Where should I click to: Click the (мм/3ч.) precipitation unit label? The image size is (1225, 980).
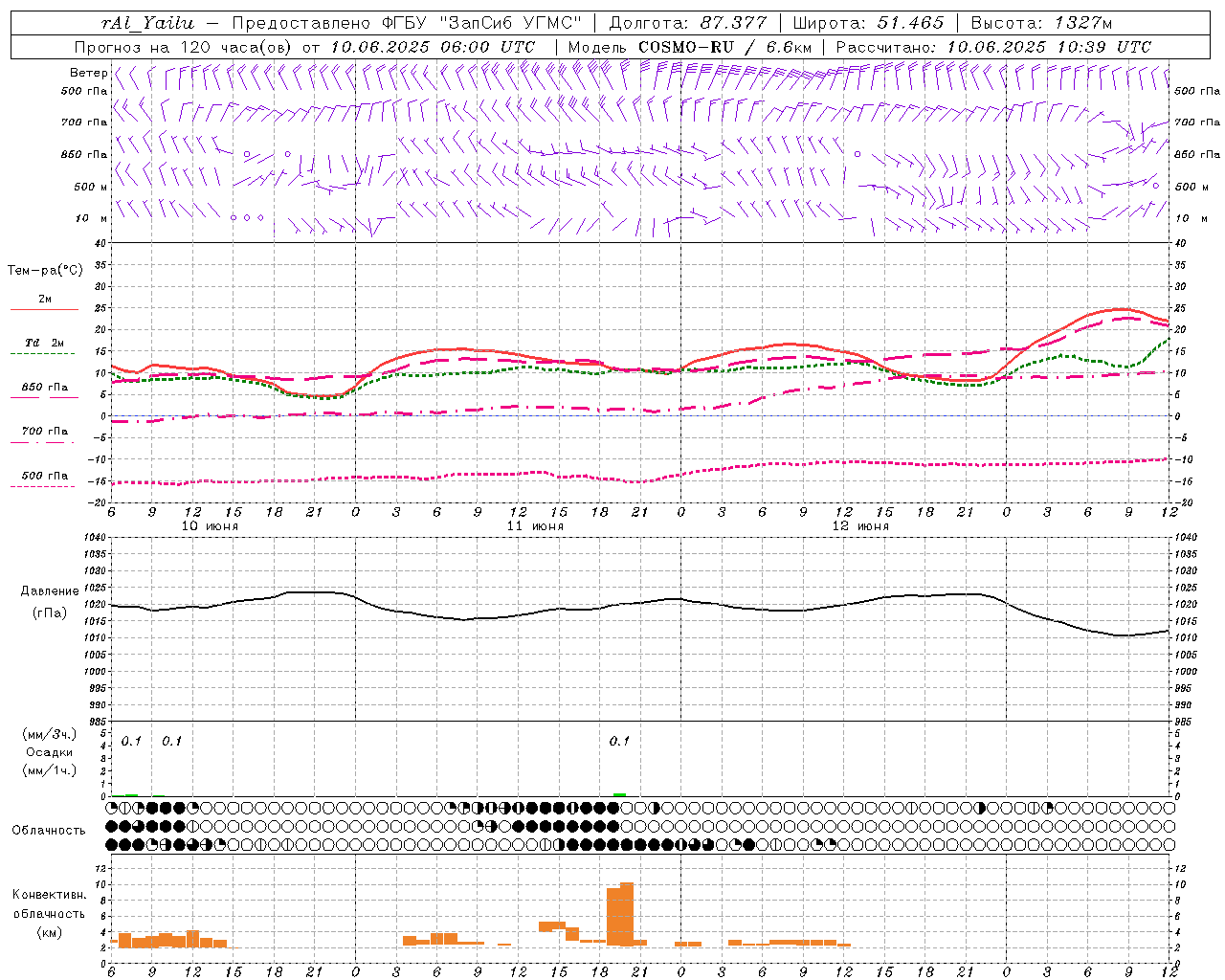(50, 734)
